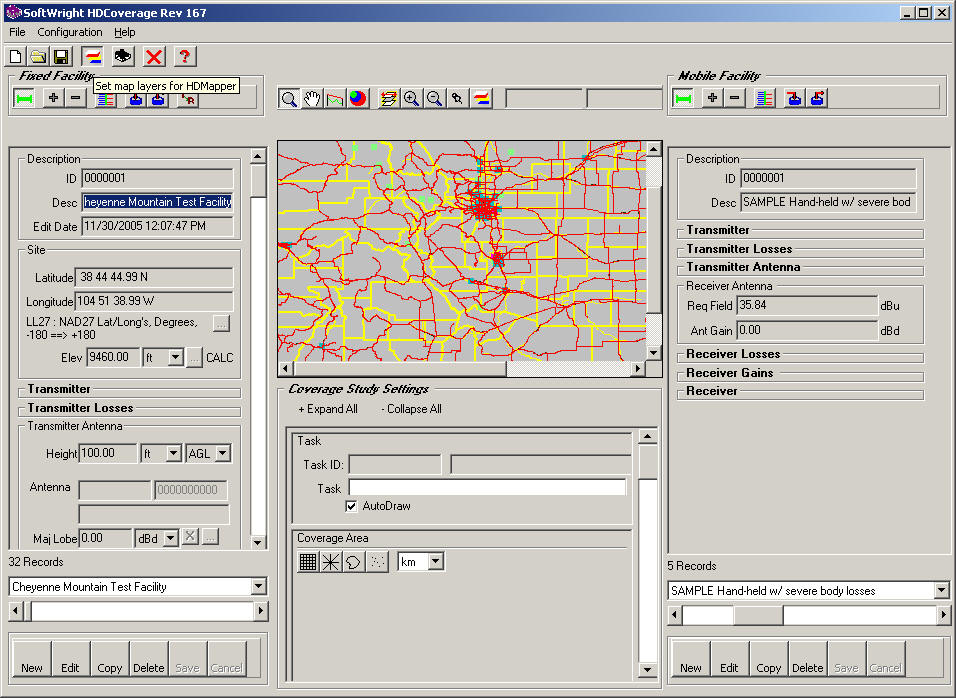Click the plus icon in Mobile Facility toolbar
Viewport: 956px width, 698px height.
pyautogui.click(x=713, y=98)
